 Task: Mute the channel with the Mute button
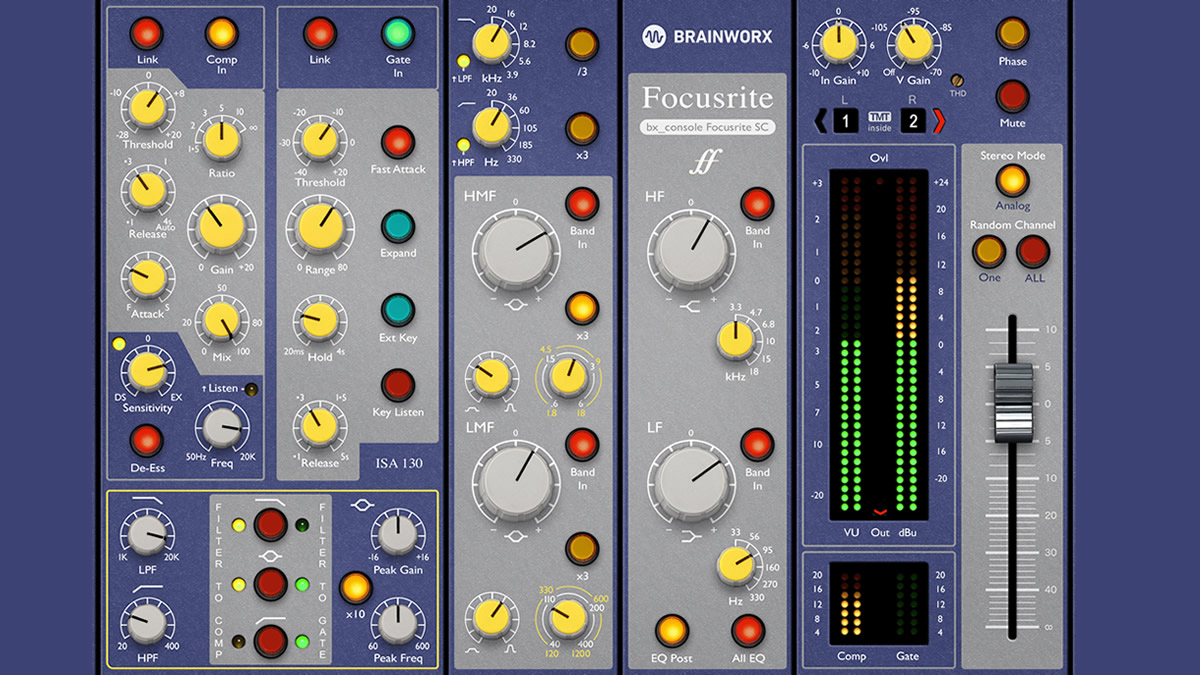point(1012,97)
